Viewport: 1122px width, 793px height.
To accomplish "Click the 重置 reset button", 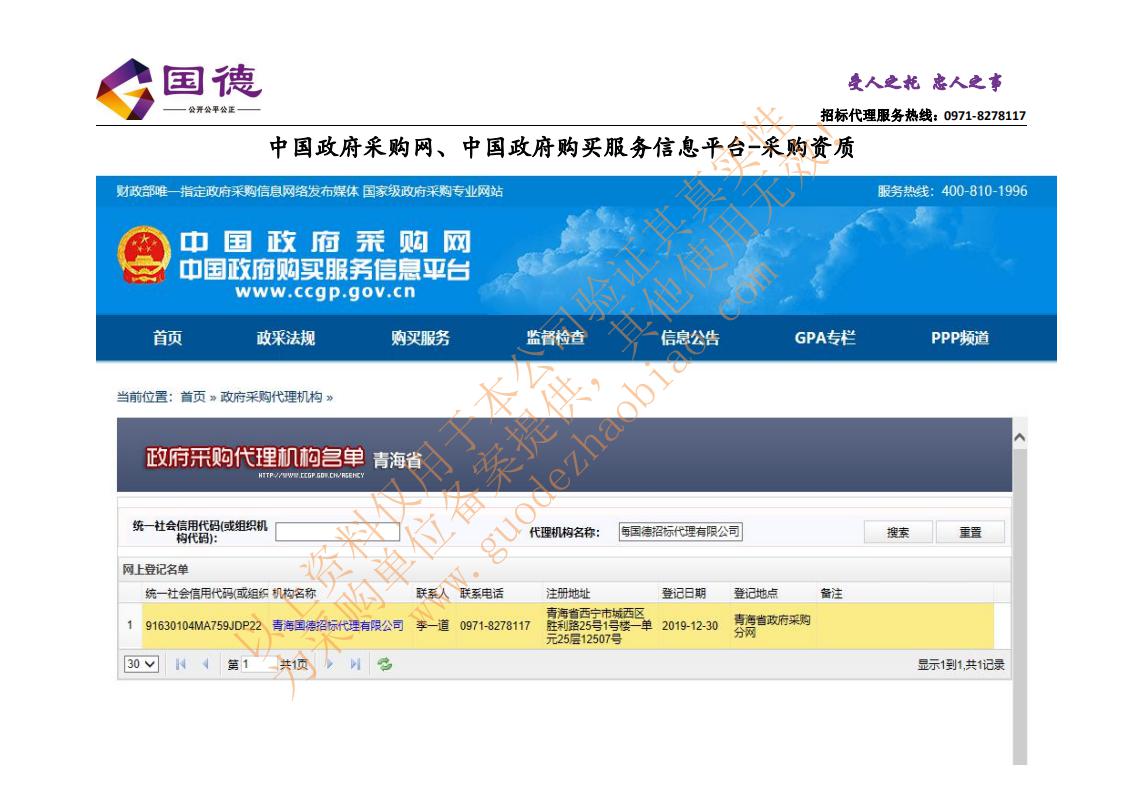I will point(969,531).
